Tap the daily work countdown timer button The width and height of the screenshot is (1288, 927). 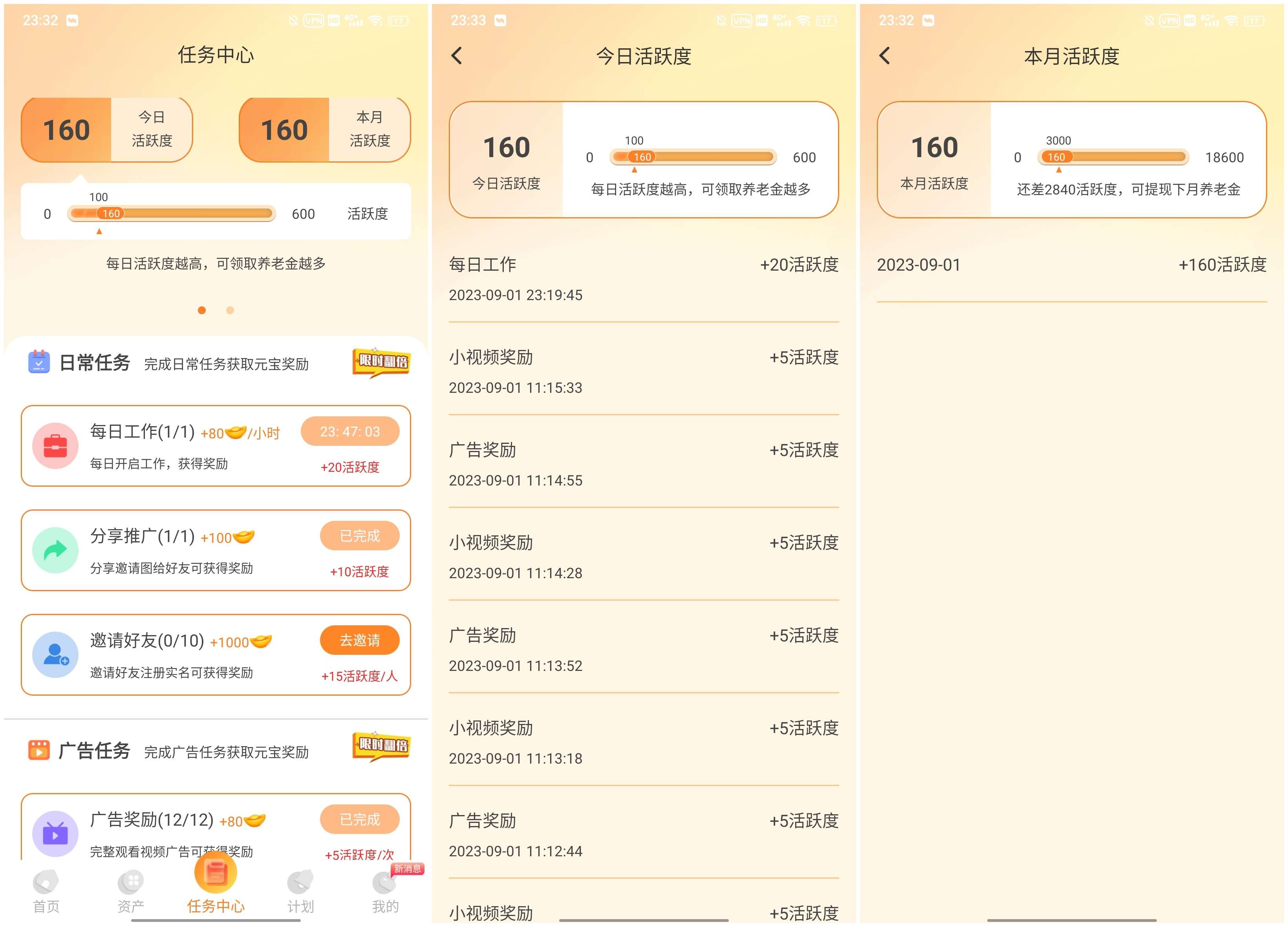(x=350, y=432)
